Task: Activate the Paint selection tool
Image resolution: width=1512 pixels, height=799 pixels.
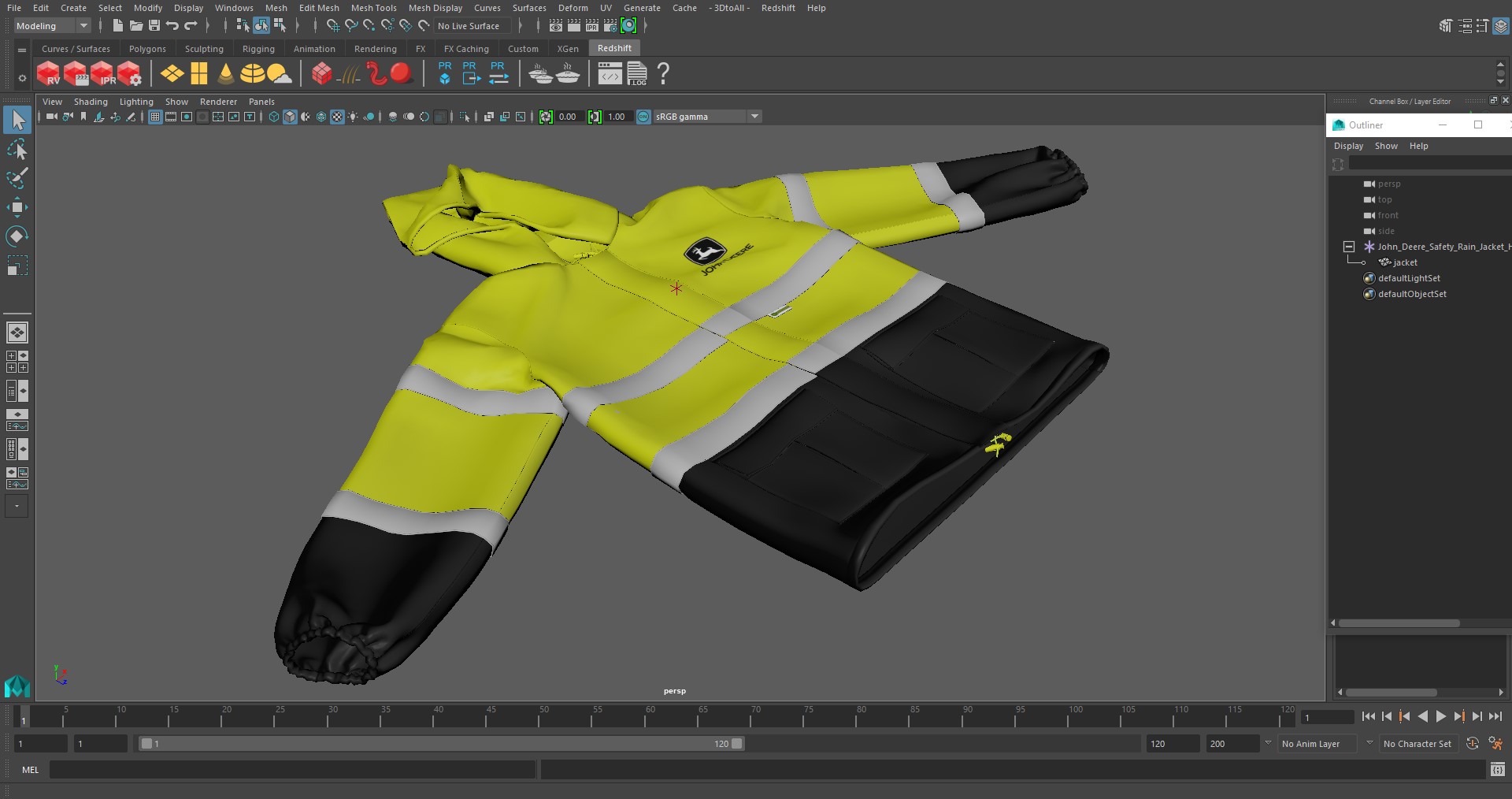Action: pyautogui.click(x=17, y=178)
